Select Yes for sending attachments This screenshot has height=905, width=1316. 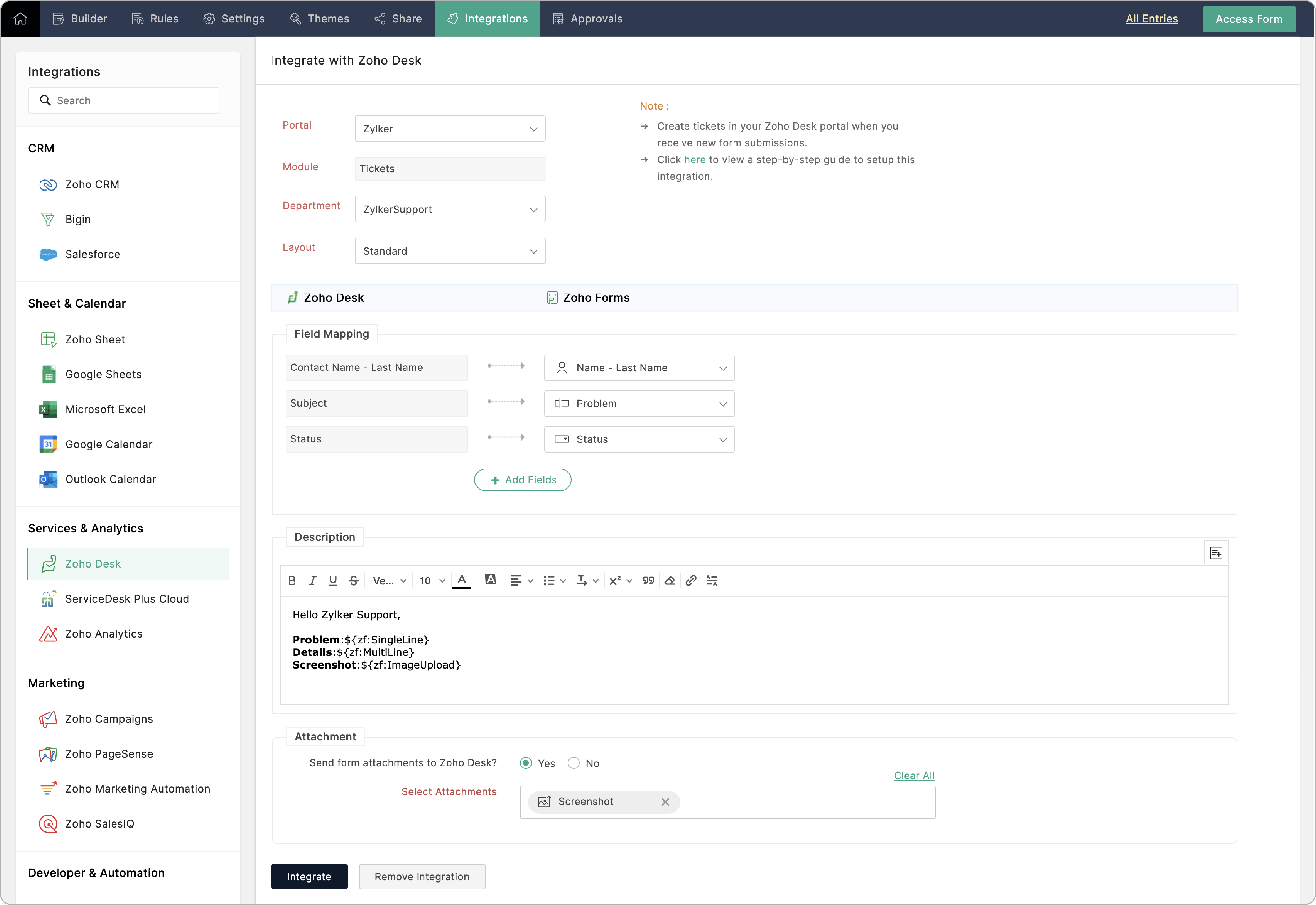(x=526, y=763)
